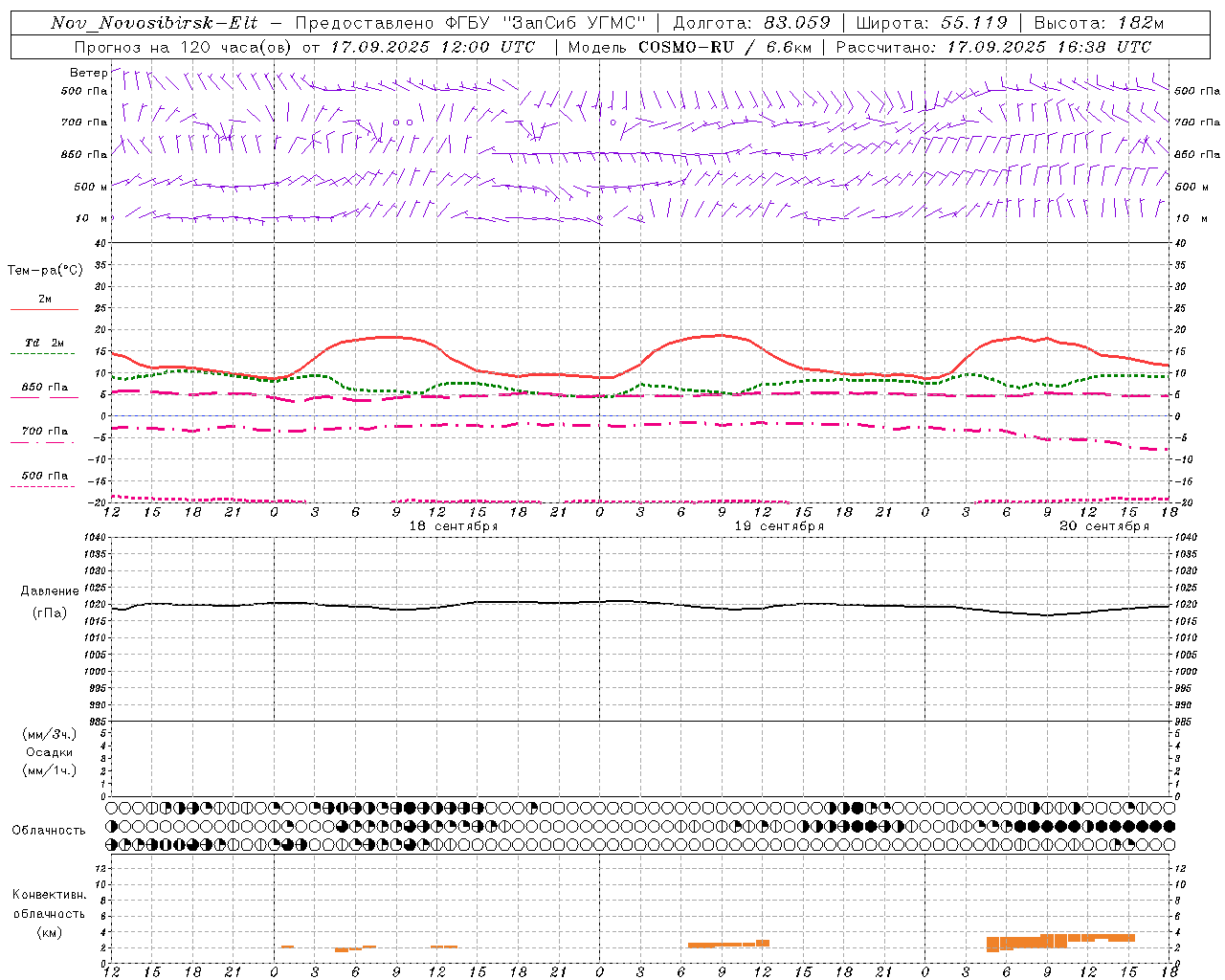Viewport: 1225px width, 980px height.
Task: Click the solid red 2м legend line sample
Action: (45, 309)
